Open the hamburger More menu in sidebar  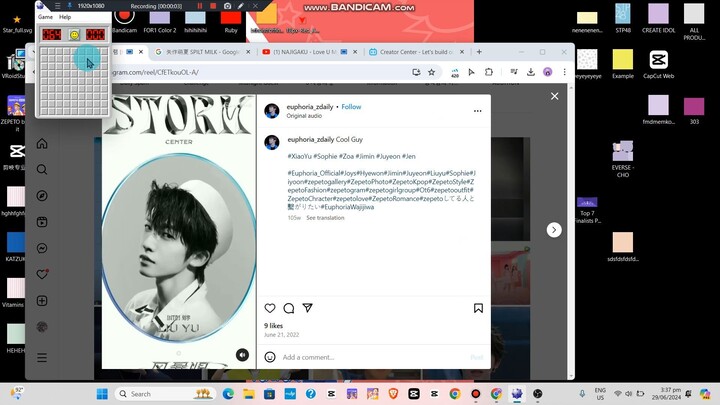tap(42, 357)
